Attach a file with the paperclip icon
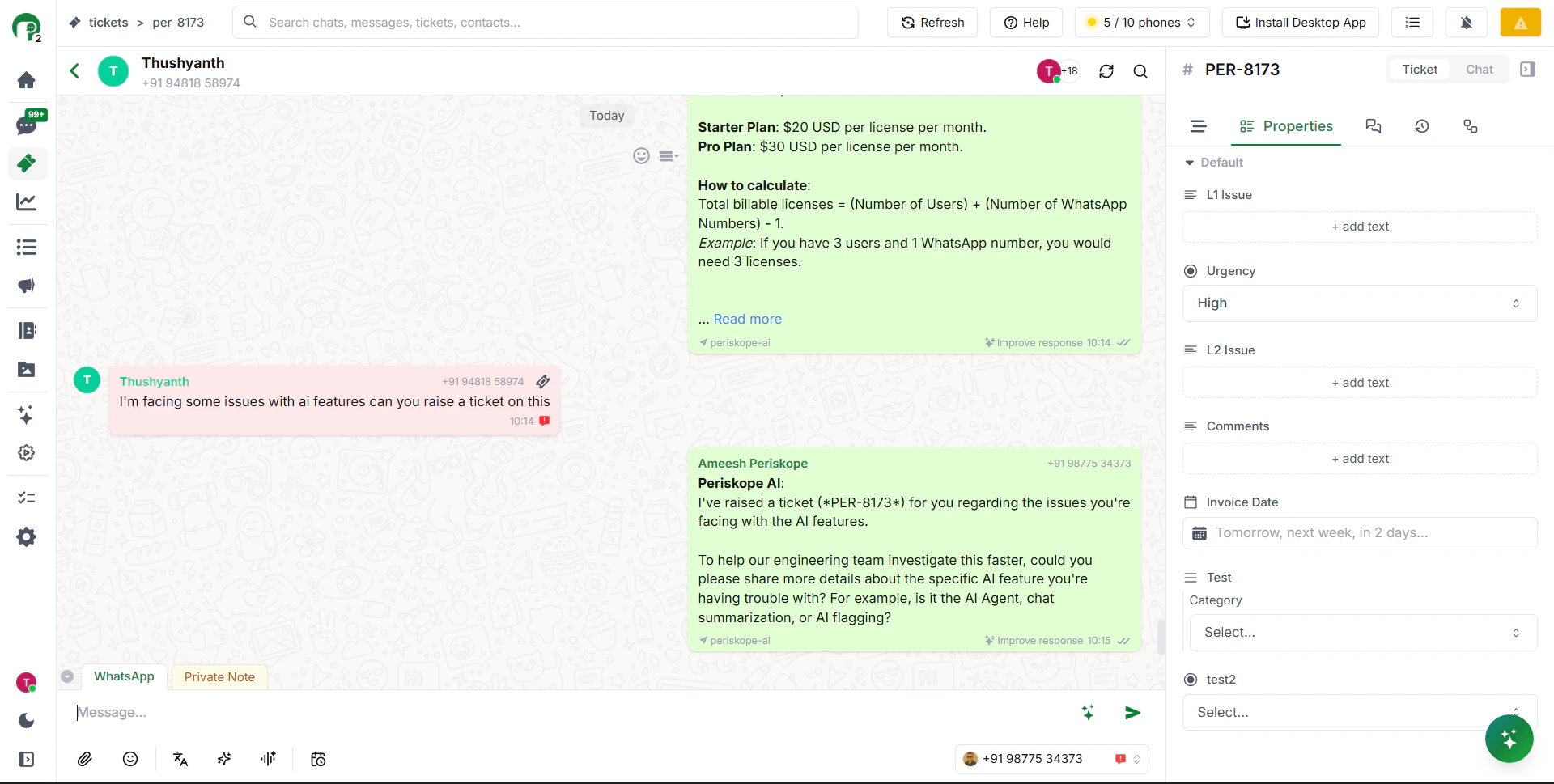 (x=85, y=759)
